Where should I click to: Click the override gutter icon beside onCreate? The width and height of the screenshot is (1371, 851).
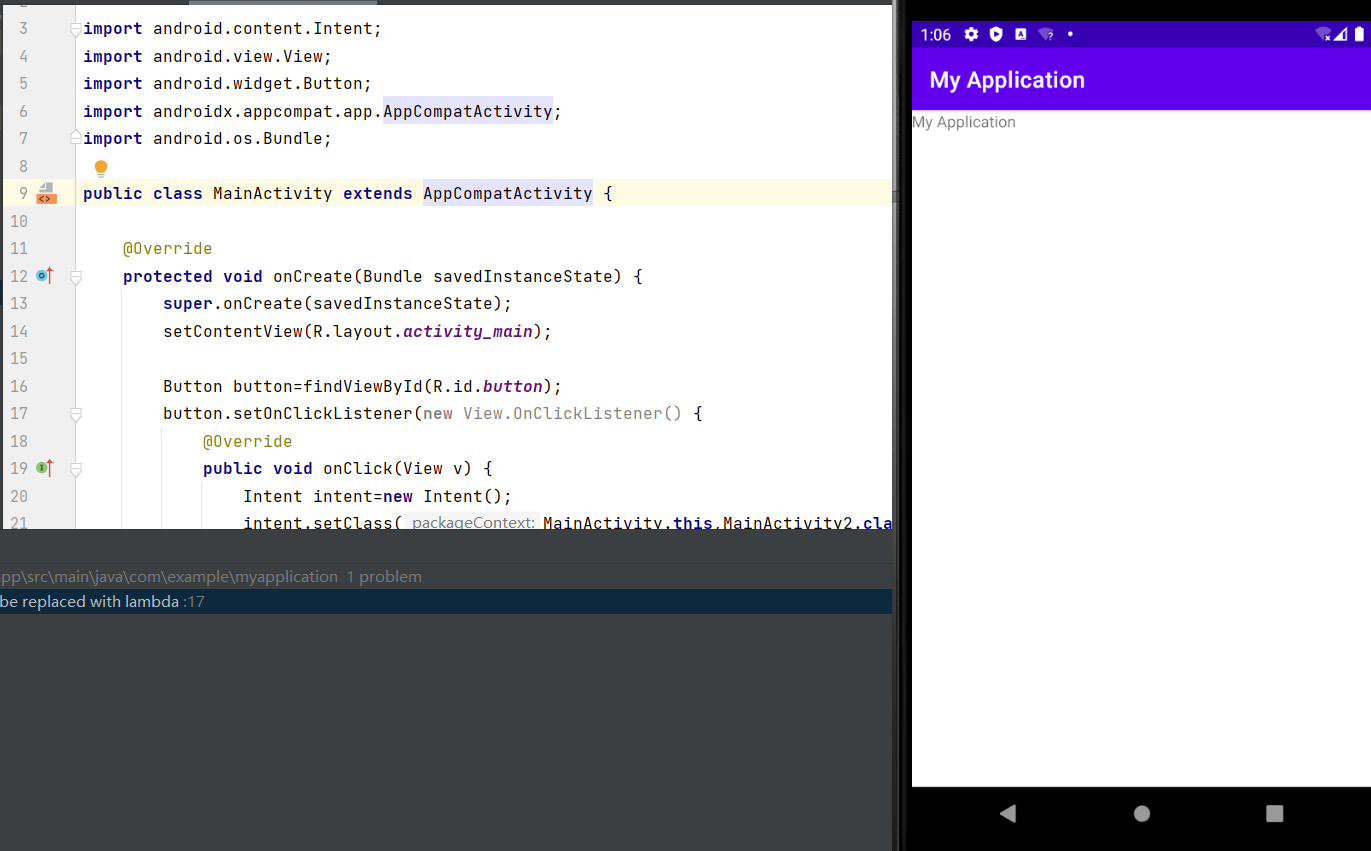pyautogui.click(x=44, y=275)
